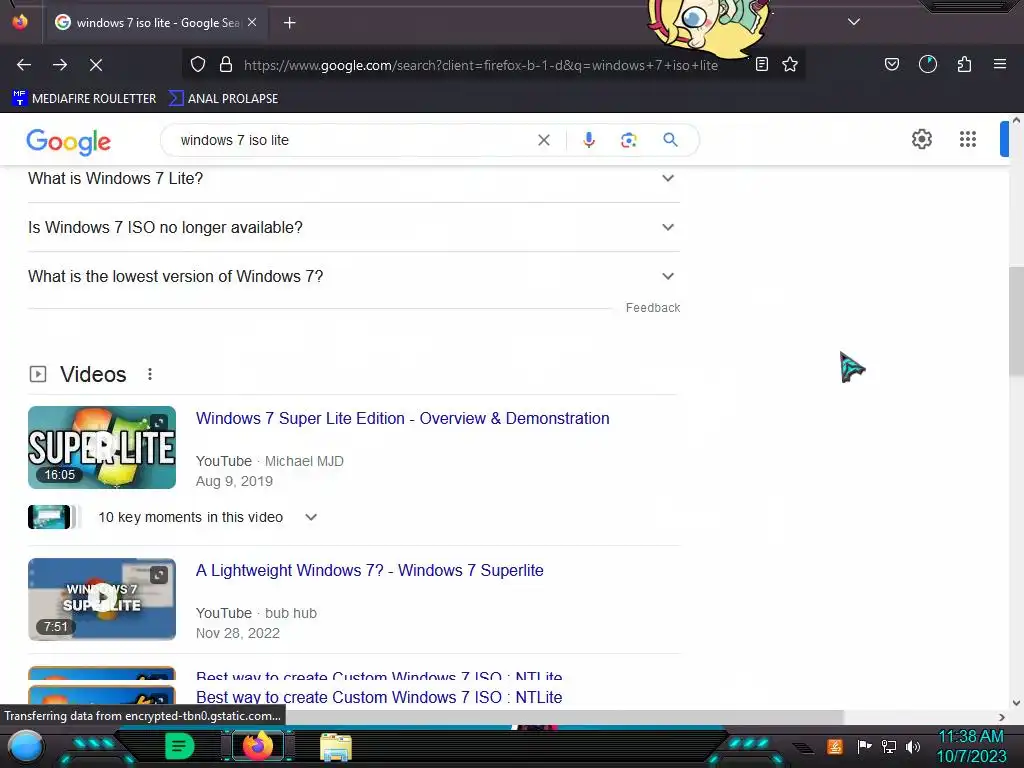This screenshot has width=1024, height=768.
Task: Open the second bookmark in the bookmarks toolbar
Action: [x=223, y=99]
